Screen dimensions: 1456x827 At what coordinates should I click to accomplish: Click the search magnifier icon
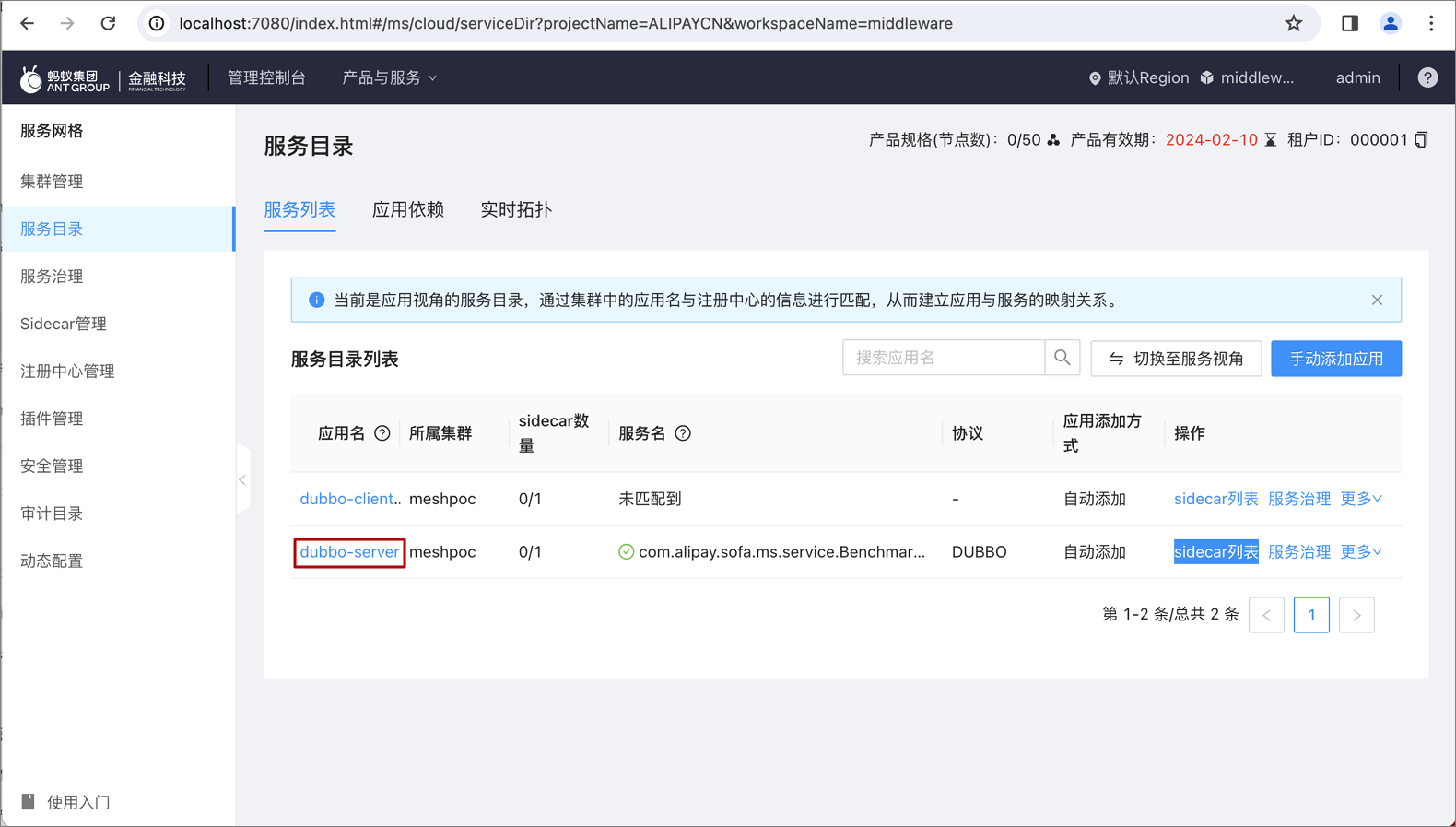(x=1063, y=358)
